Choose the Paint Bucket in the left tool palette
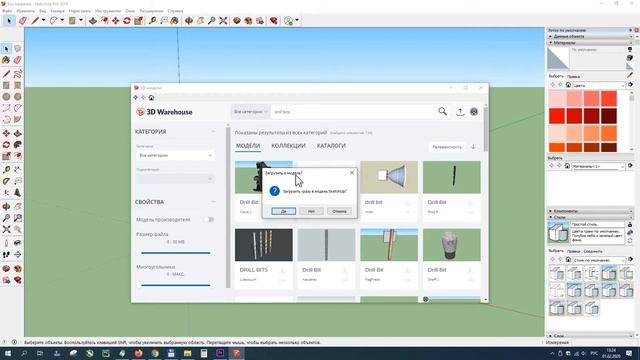Viewport: 640px width, 360px height. [x=6, y=60]
